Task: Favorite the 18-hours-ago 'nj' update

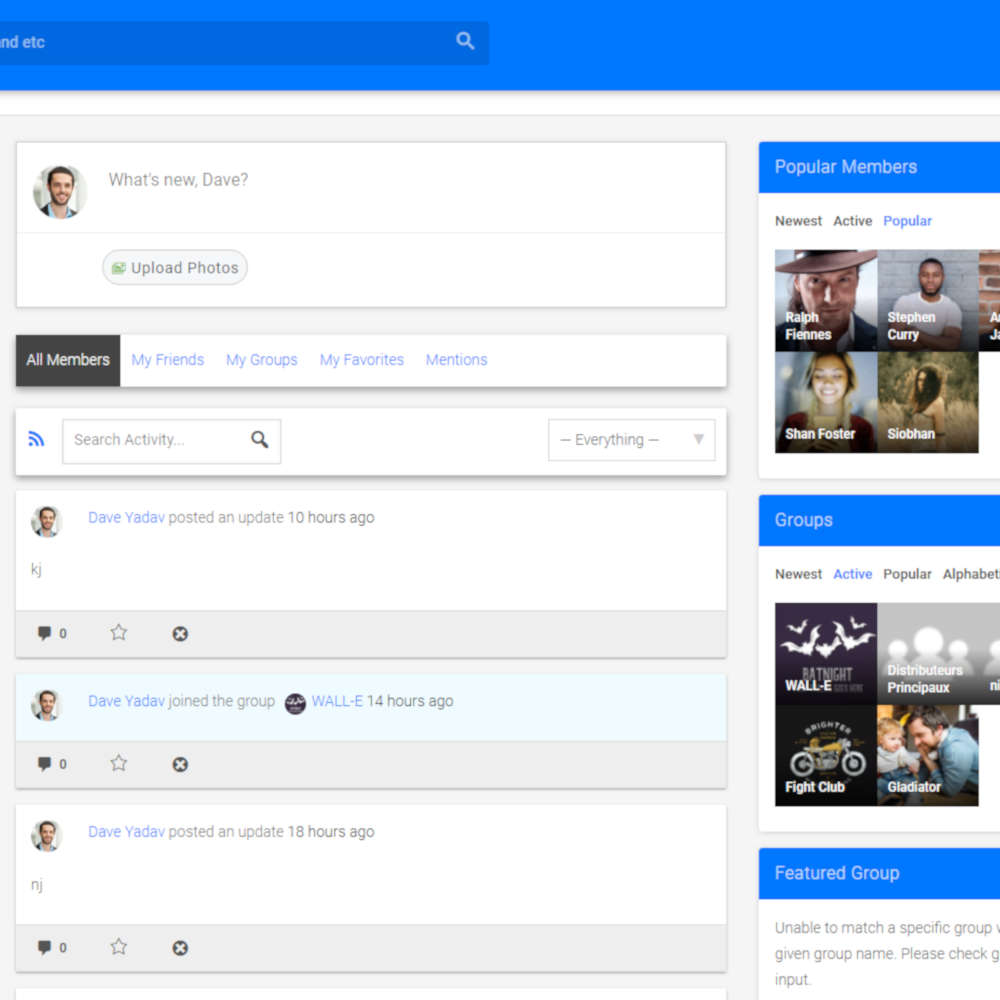Action: pos(118,947)
